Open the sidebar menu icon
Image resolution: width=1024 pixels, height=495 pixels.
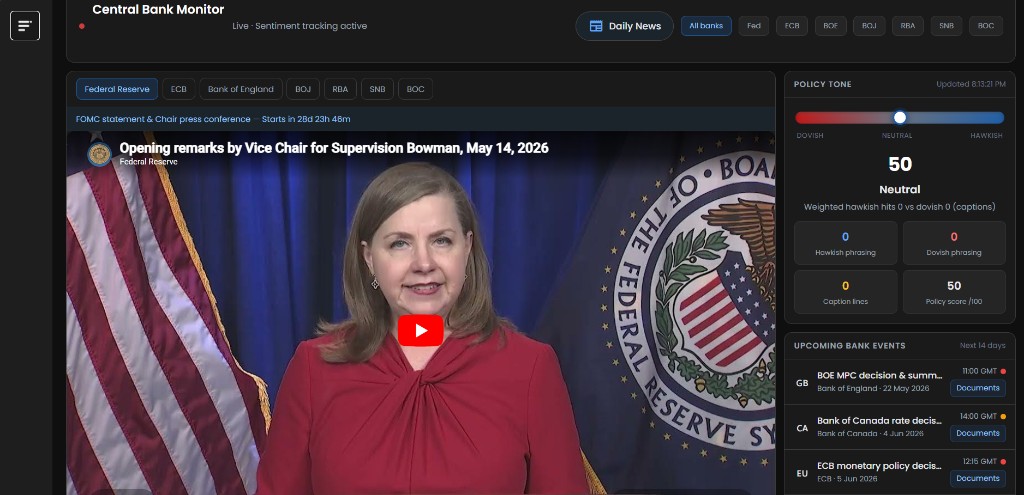pos(25,26)
